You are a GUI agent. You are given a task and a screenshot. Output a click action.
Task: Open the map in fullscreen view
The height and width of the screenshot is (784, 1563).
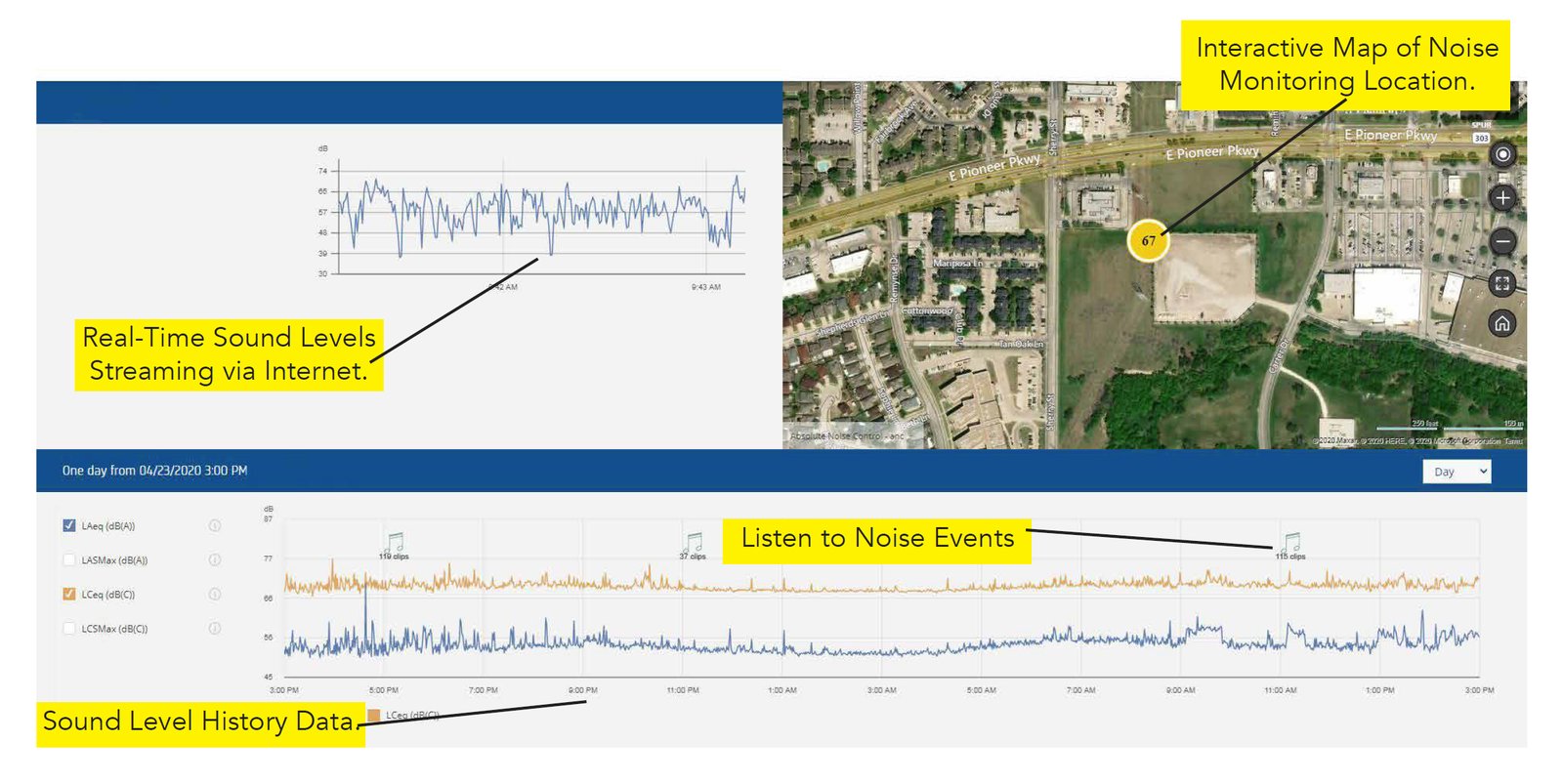click(x=1502, y=283)
